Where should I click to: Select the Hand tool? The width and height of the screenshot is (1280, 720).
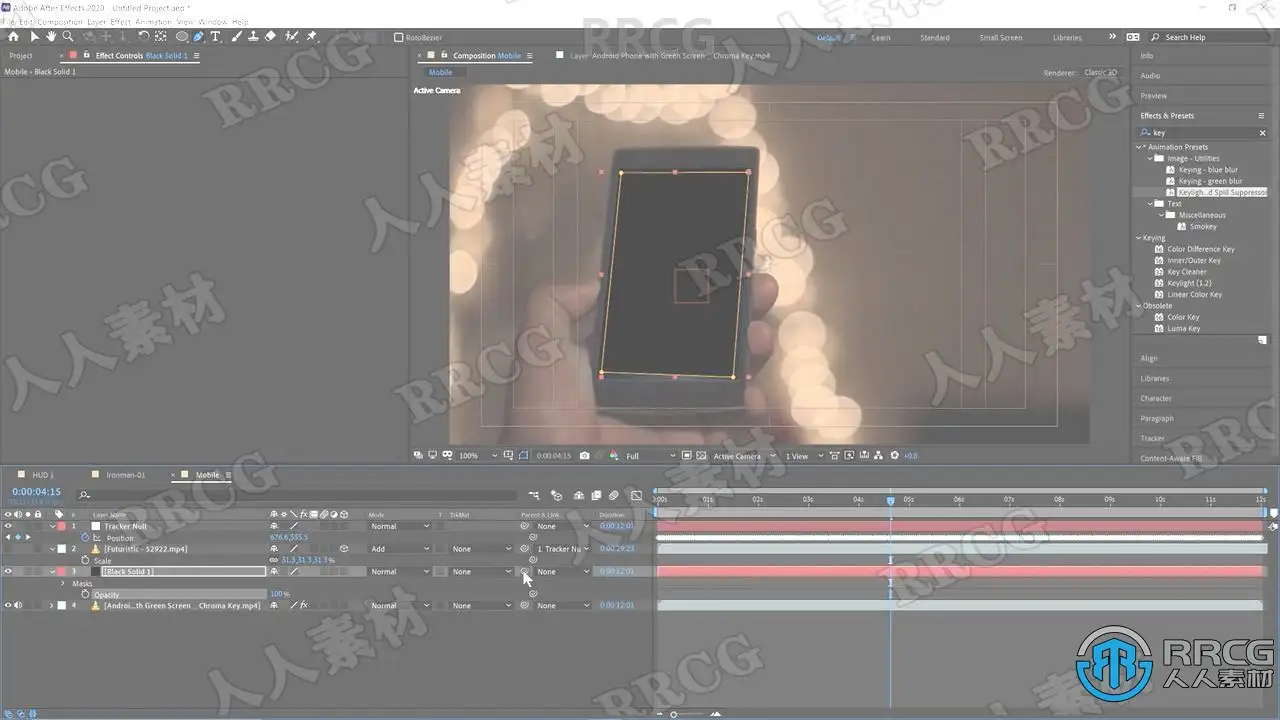tap(51, 37)
